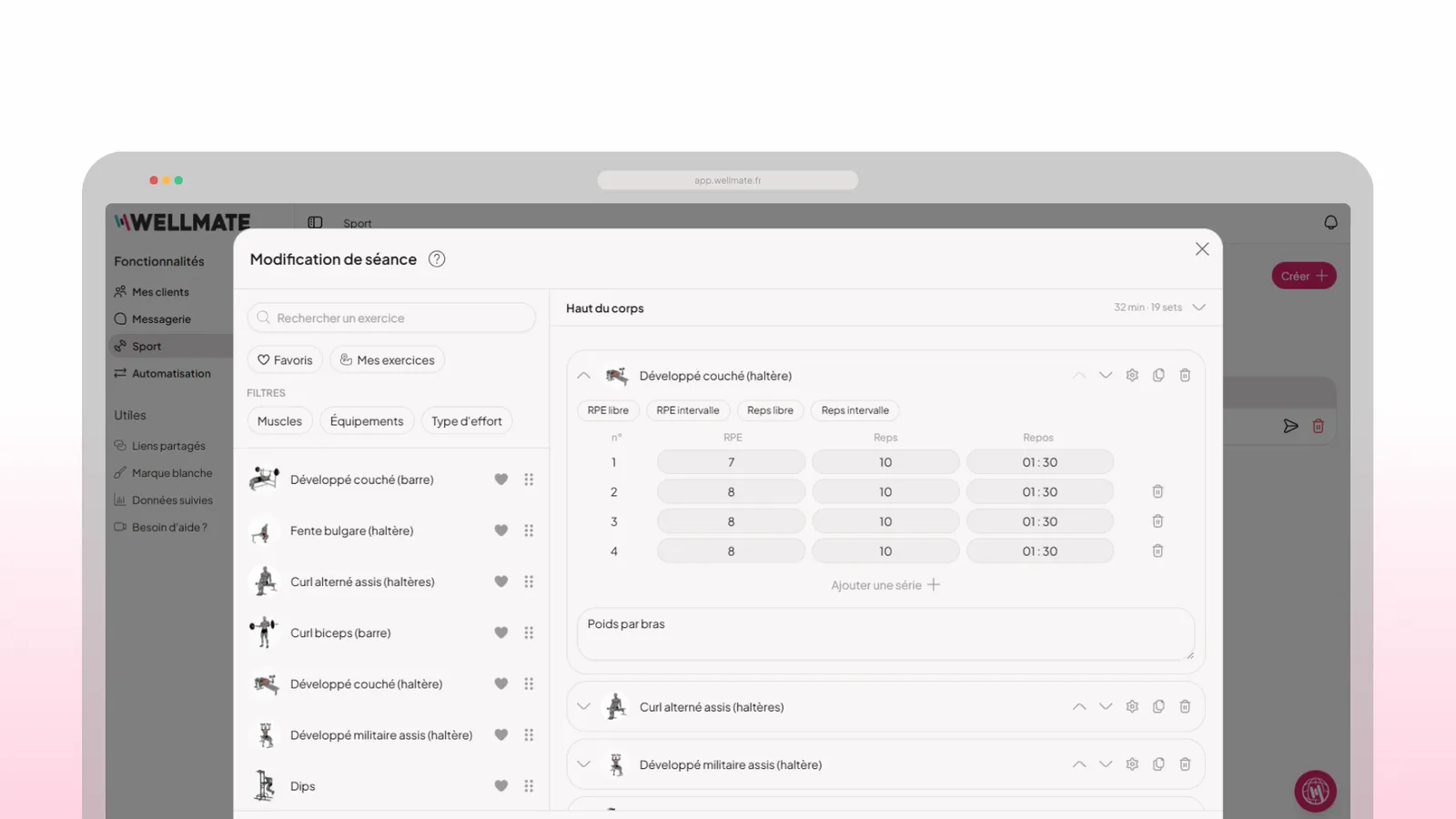Open the Wellmate chat bubble icon

click(1315, 792)
